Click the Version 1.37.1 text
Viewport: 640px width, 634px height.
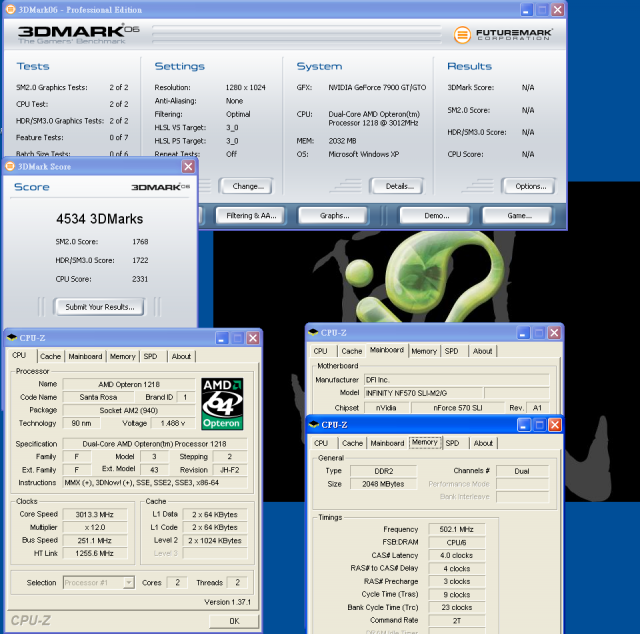[x=228, y=602]
